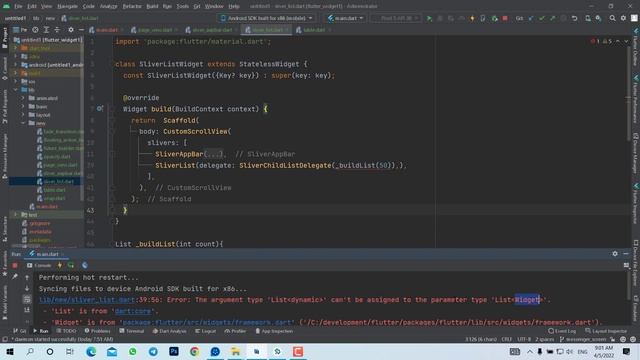Expand the folded SliverAppBar code block

(214, 154)
